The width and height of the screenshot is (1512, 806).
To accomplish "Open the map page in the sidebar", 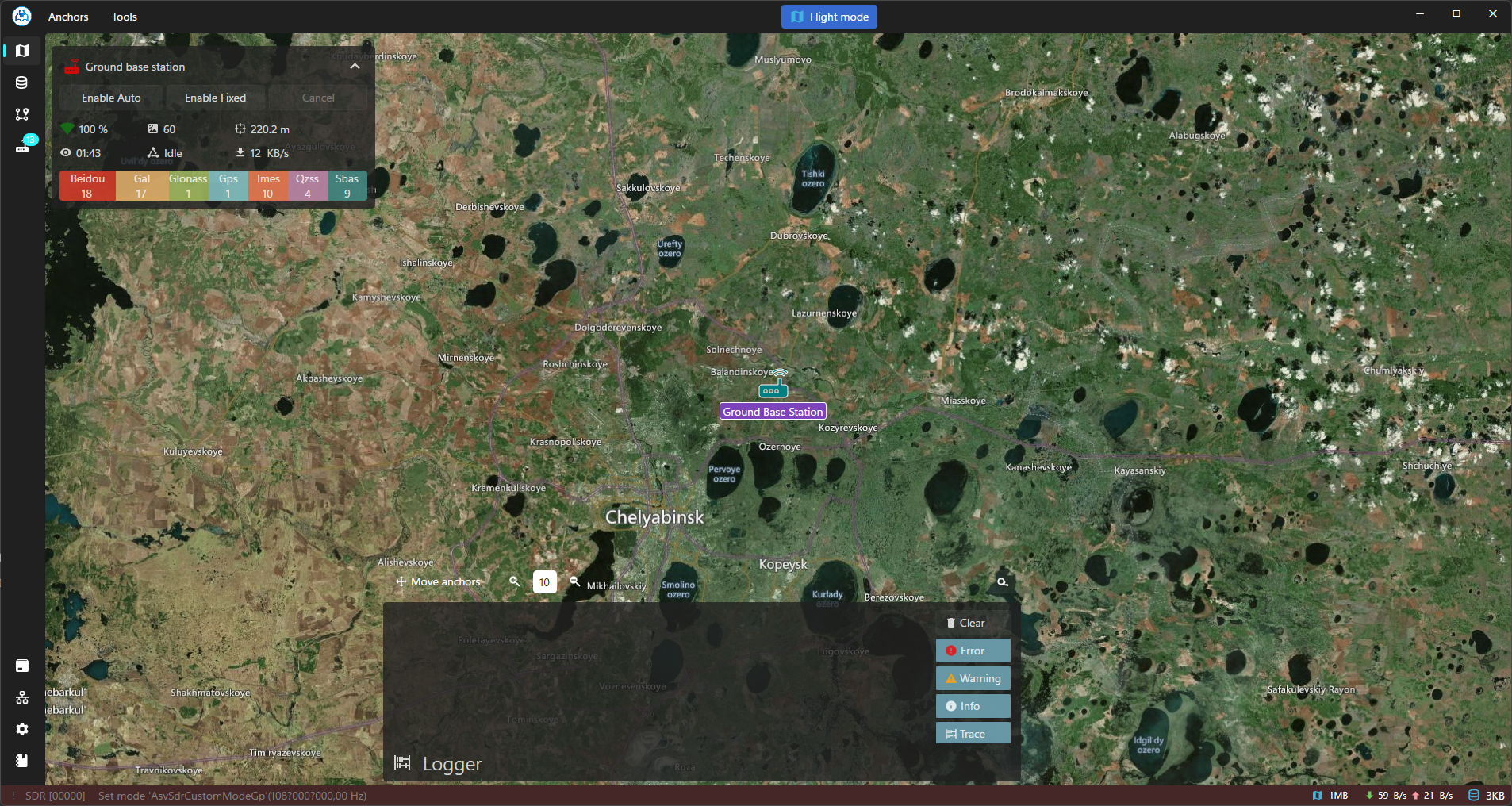I will pyautogui.click(x=22, y=51).
